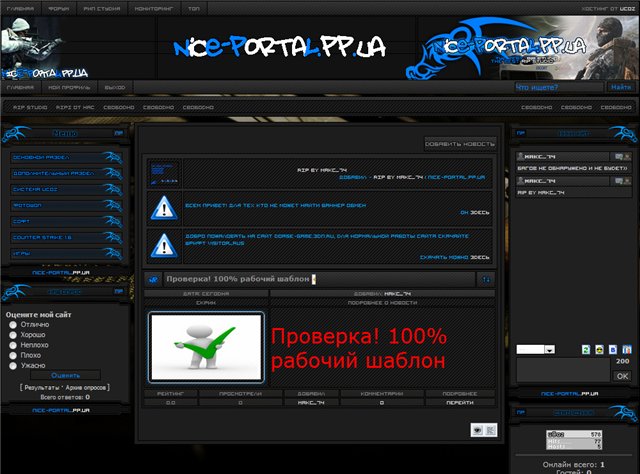Open the small thumbnail beside 'RIP by Makc_74' news
The width and height of the screenshot is (640, 474).
tap(164, 174)
